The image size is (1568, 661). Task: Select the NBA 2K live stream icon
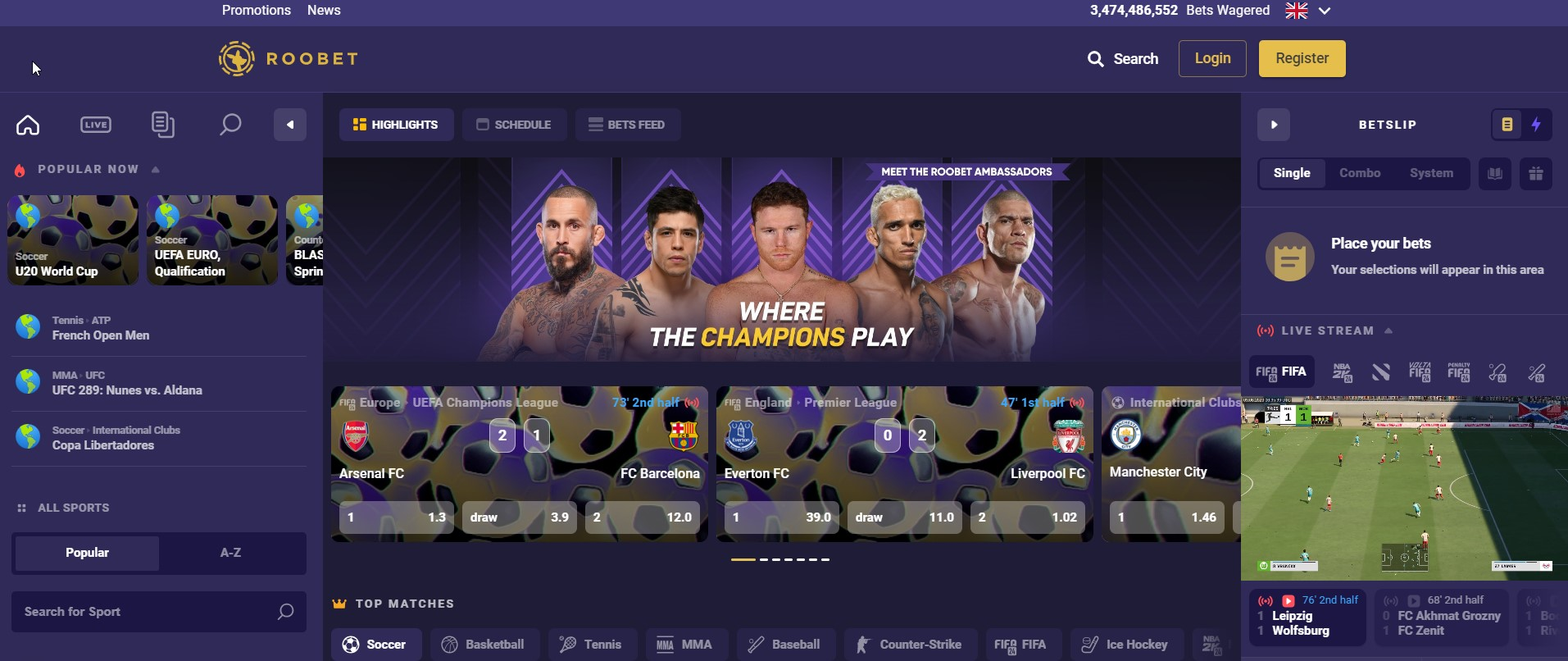click(1342, 372)
